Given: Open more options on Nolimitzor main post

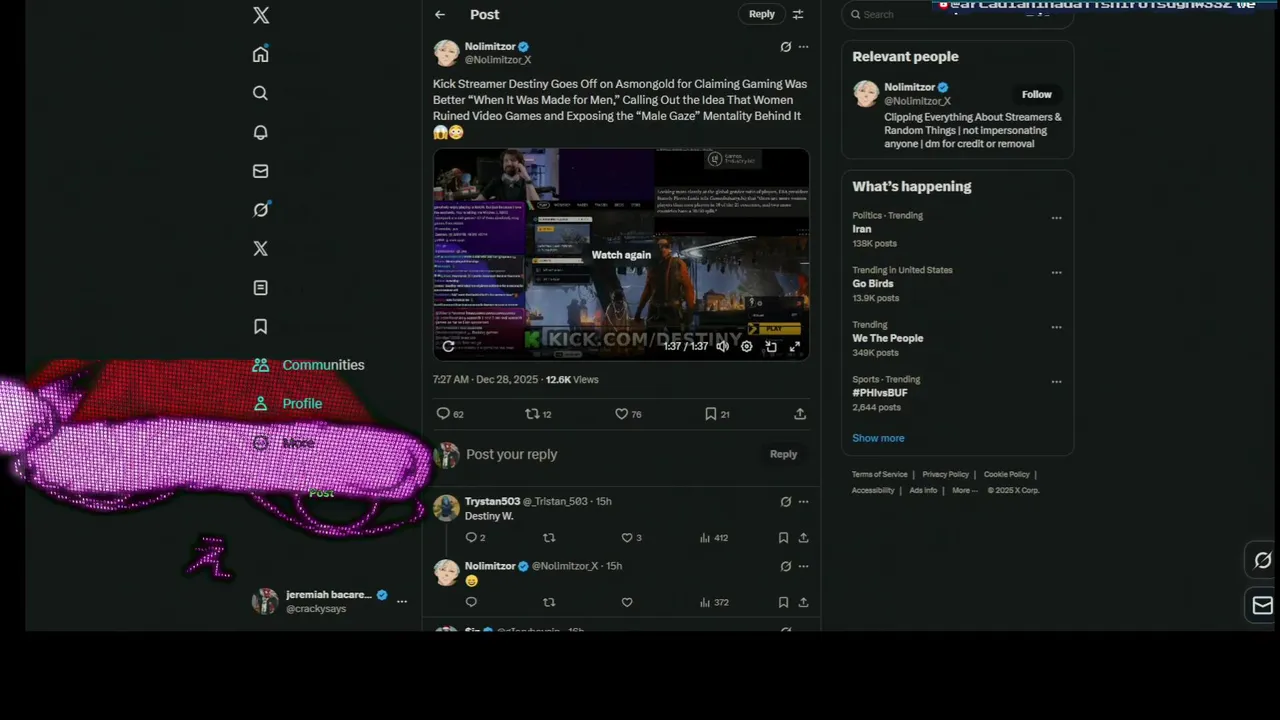Looking at the screenshot, I should (x=803, y=47).
